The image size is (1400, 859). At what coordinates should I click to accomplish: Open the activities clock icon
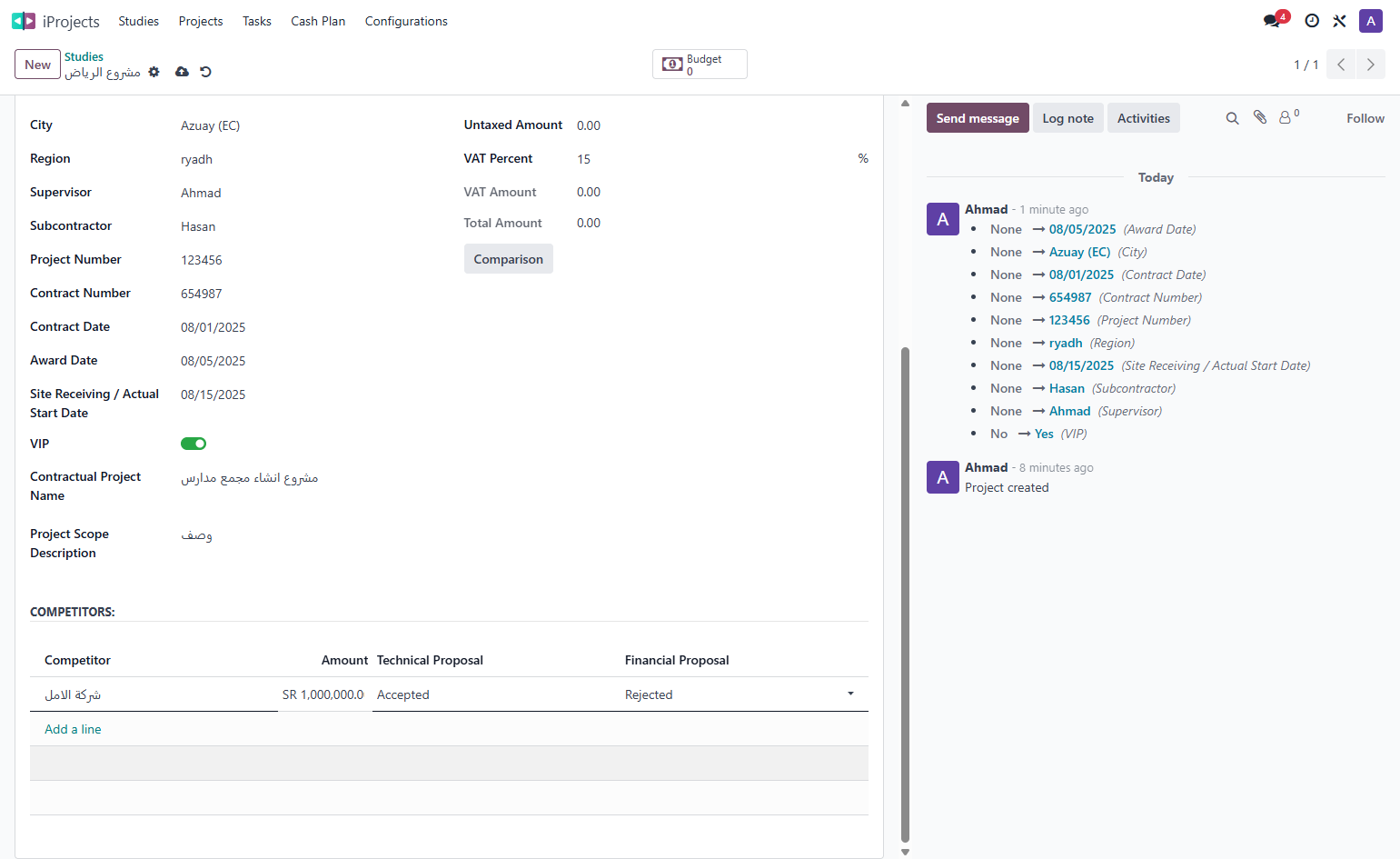[x=1312, y=21]
